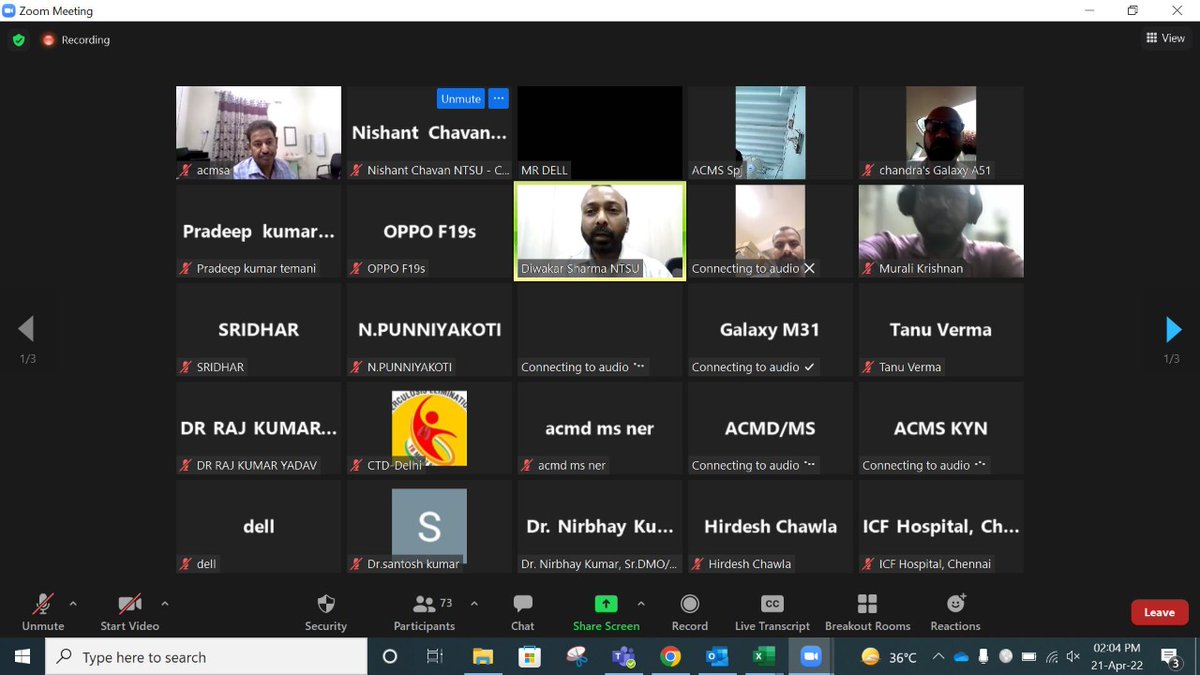
Task: Click OPPO F19s participant tile
Action: (x=429, y=231)
